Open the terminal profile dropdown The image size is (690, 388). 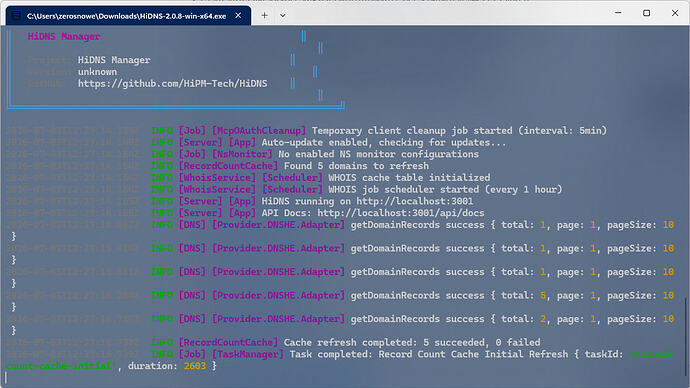click(x=283, y=15)
